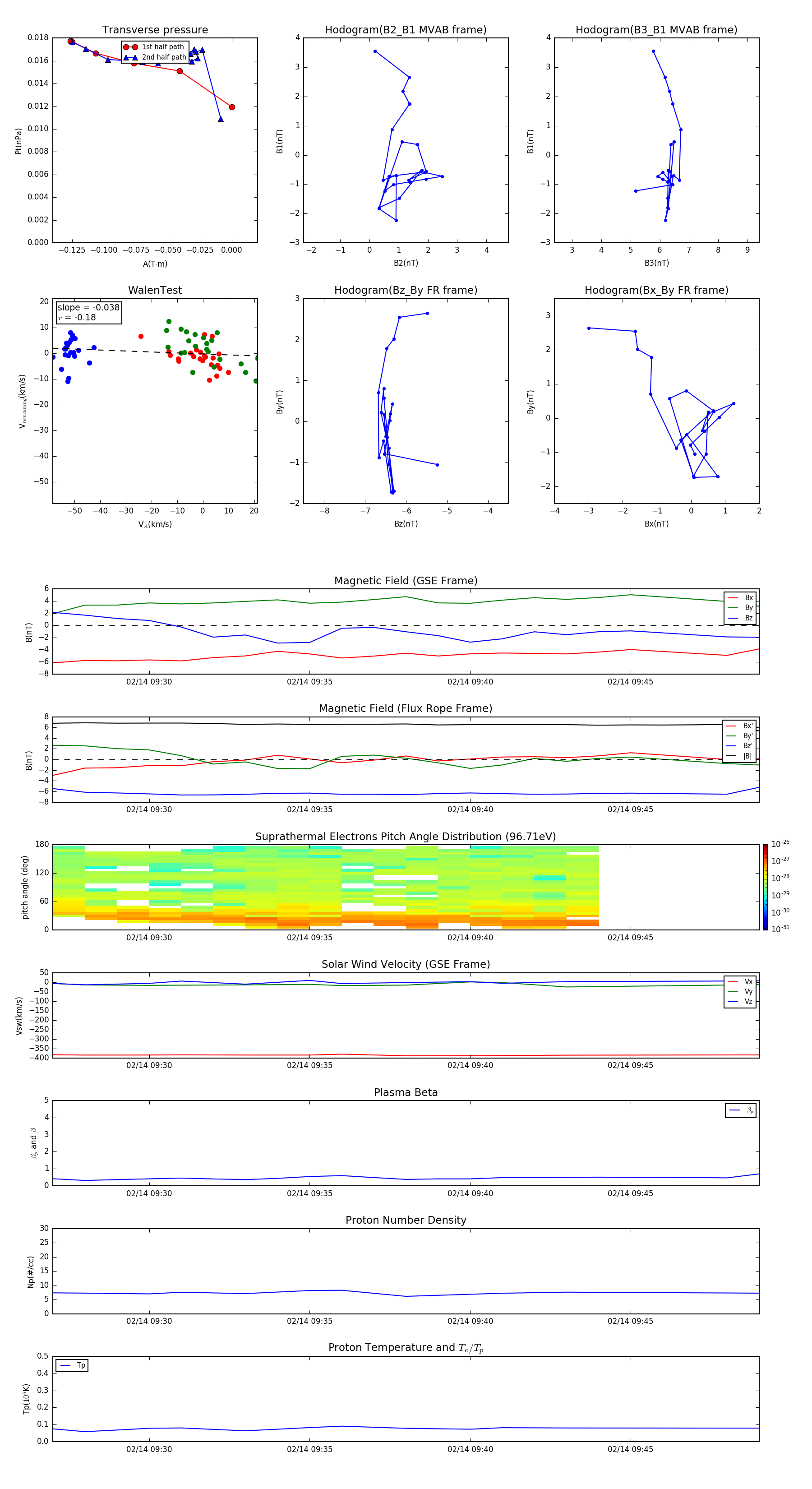Click the "Suprathermal Electrons Pitch Angle Distribution" title

point(406,837)
